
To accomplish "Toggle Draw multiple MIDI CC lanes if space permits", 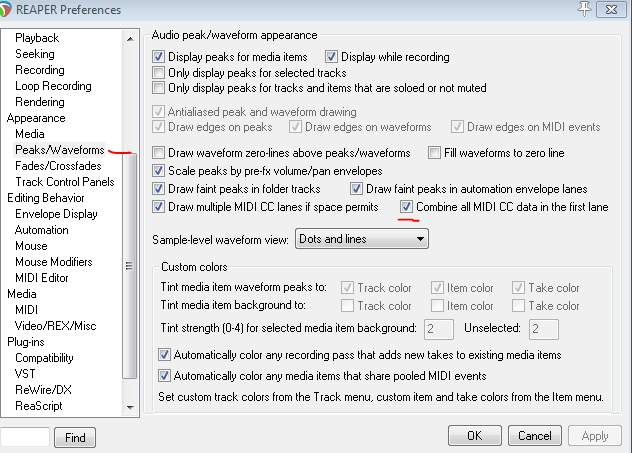I will tap(158, 207).
